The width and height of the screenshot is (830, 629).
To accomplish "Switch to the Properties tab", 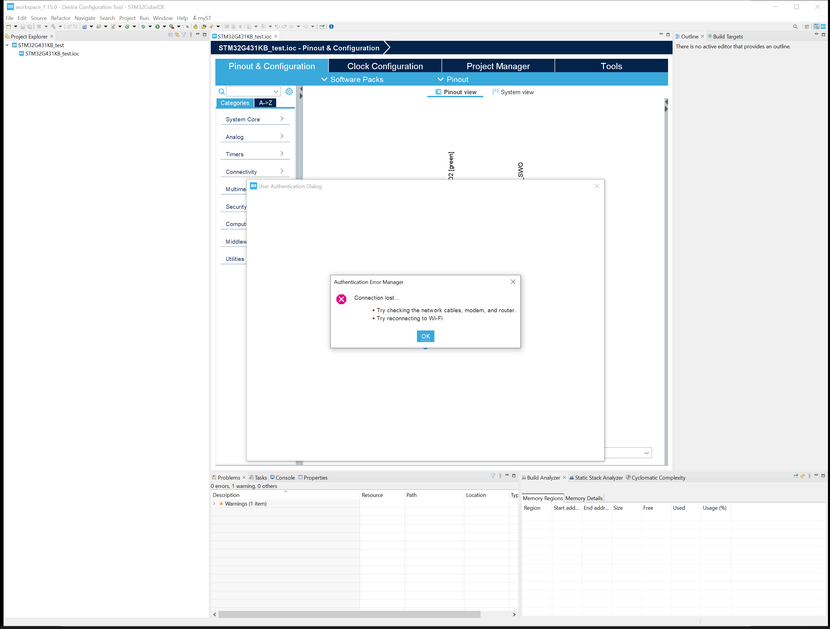I will tap(313, 478).
